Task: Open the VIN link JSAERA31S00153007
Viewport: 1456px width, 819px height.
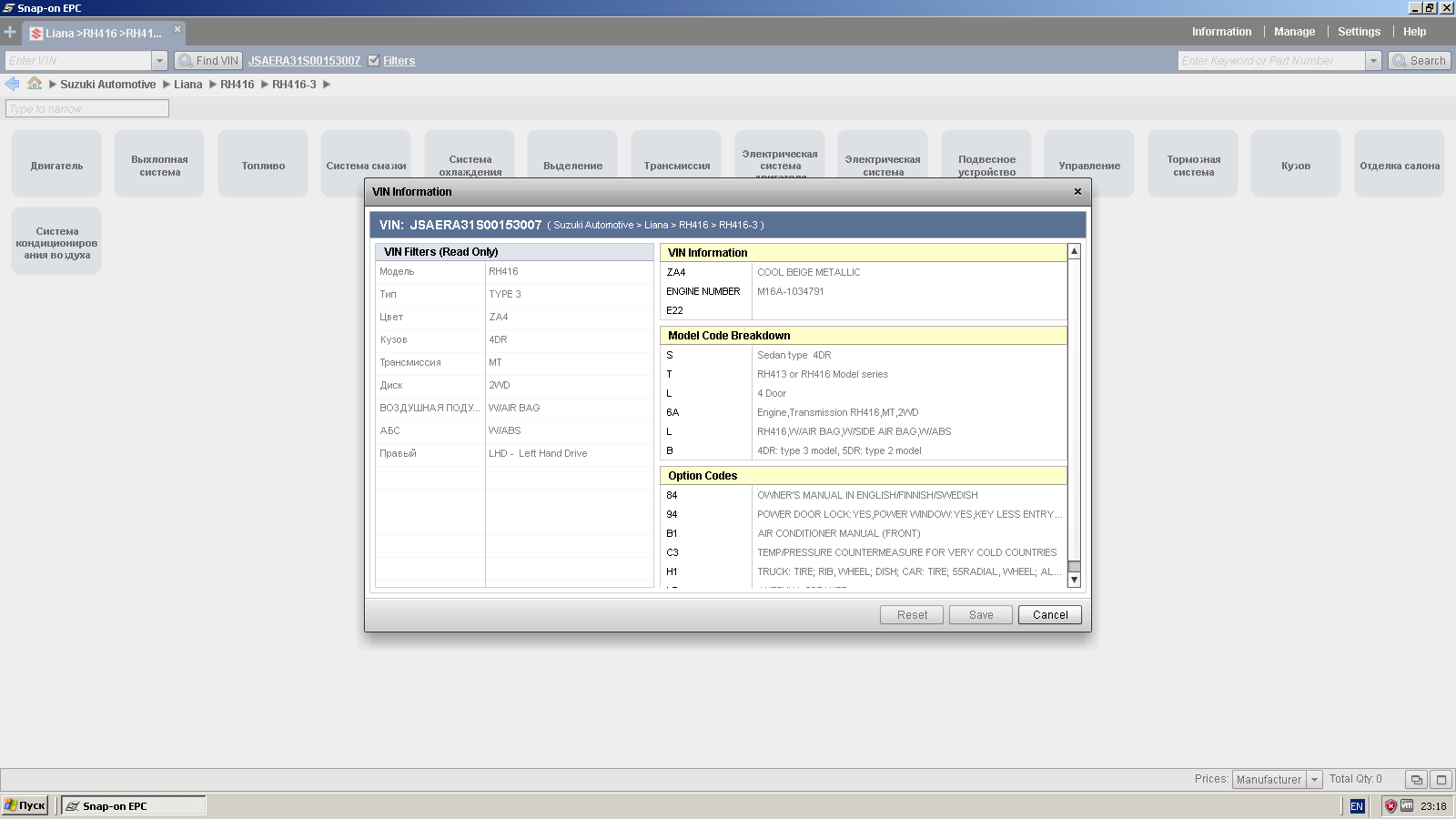Action: [x=304, y=61]
